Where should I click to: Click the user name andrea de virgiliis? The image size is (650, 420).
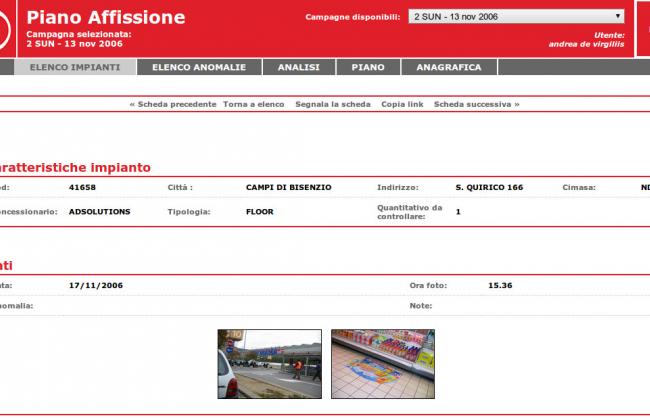click(586, 44)
